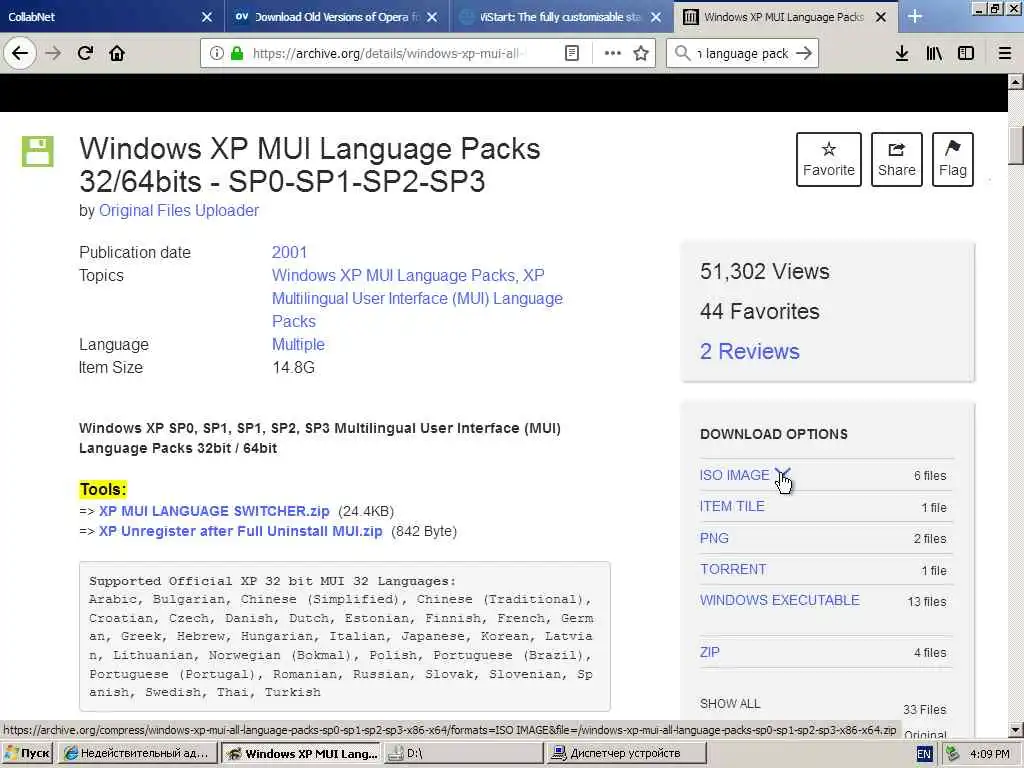Share this archive item
This screenshot has height=768, width=1024.
click(x=897, y=159)
